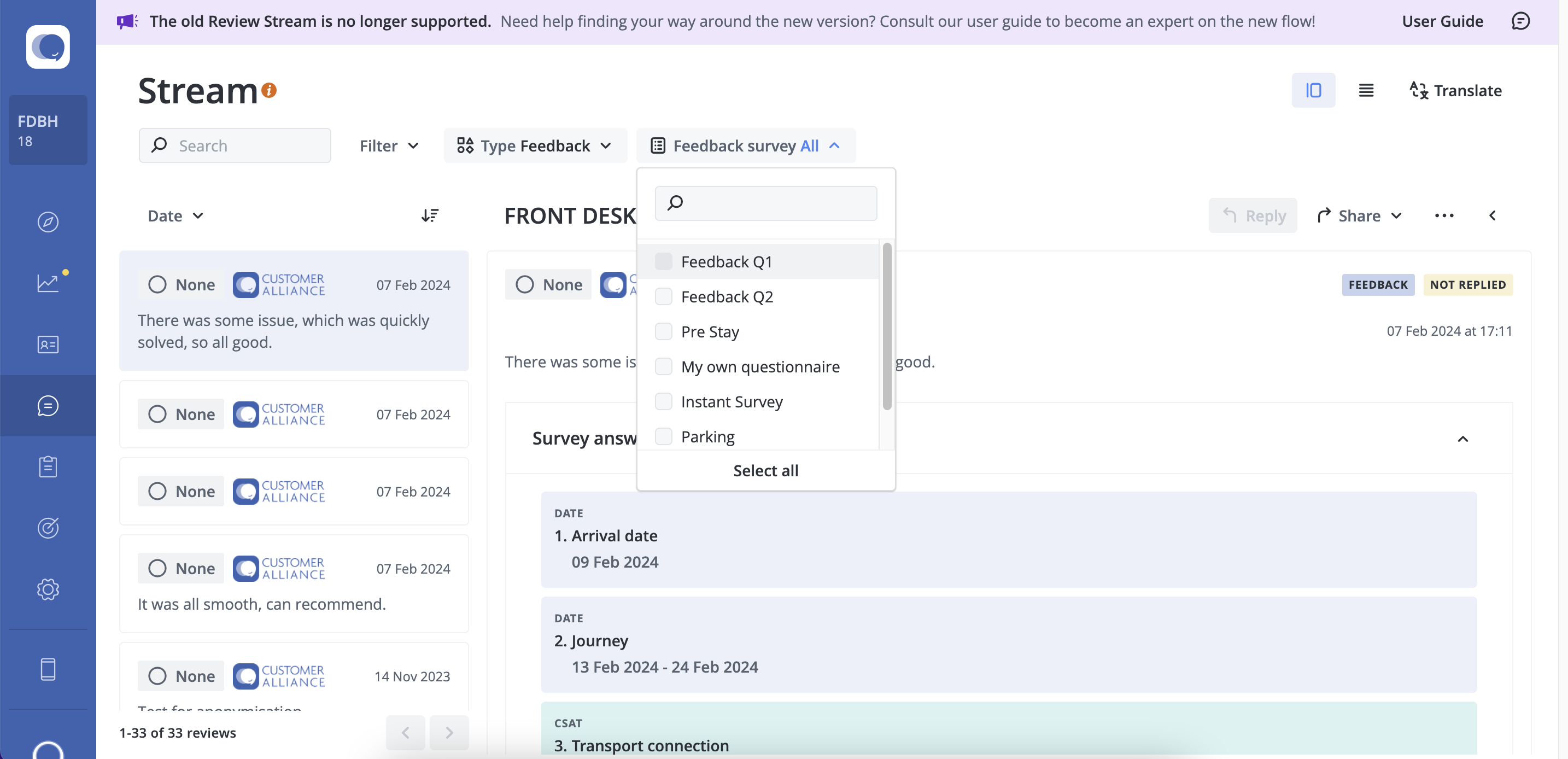1568x759 pixels.
Task: Select the Instant Survey list entry label
Action: pyautogui.click(x=732, y=402)
